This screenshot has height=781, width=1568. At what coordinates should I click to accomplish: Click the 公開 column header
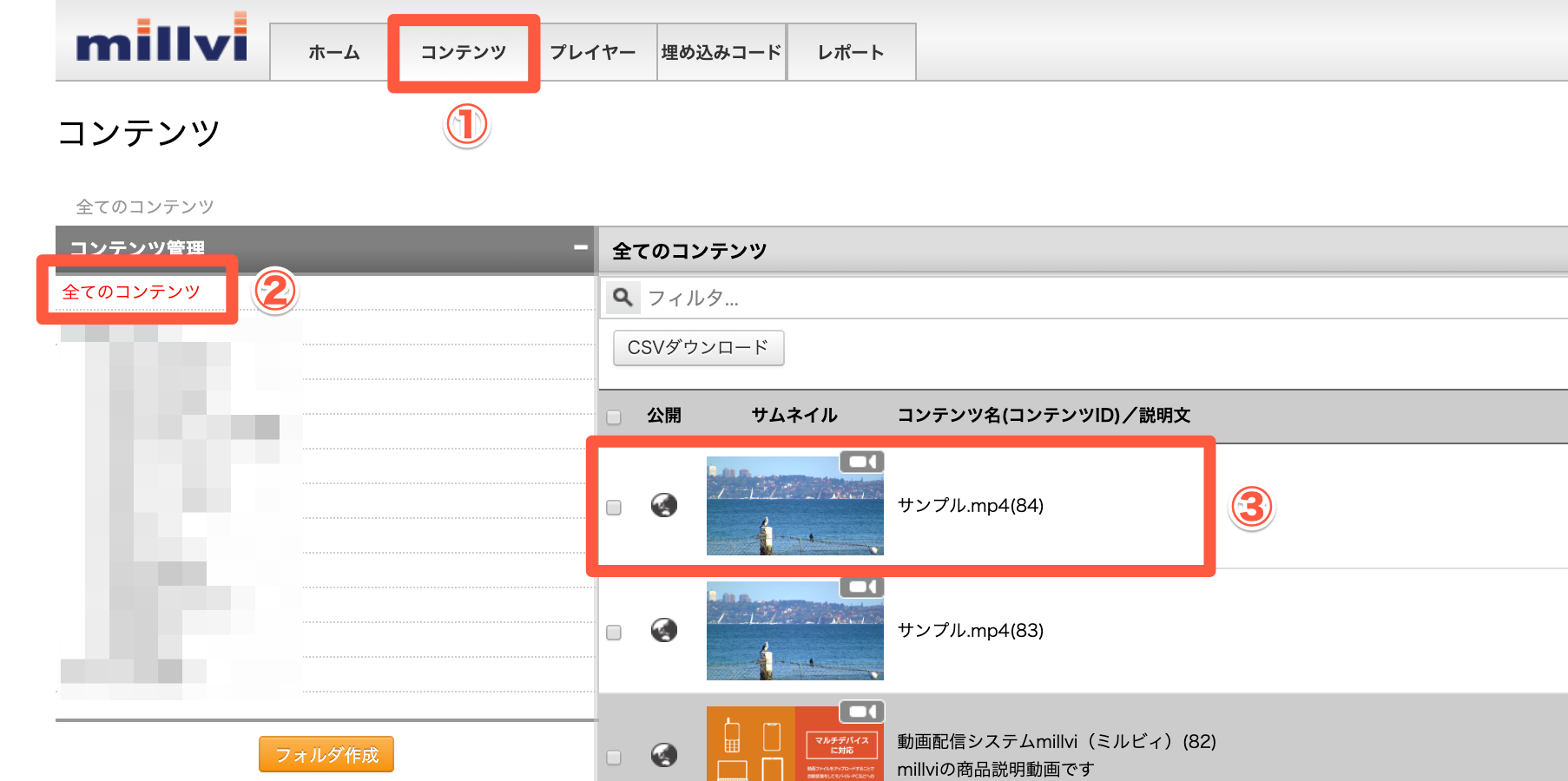click(664, 415)
